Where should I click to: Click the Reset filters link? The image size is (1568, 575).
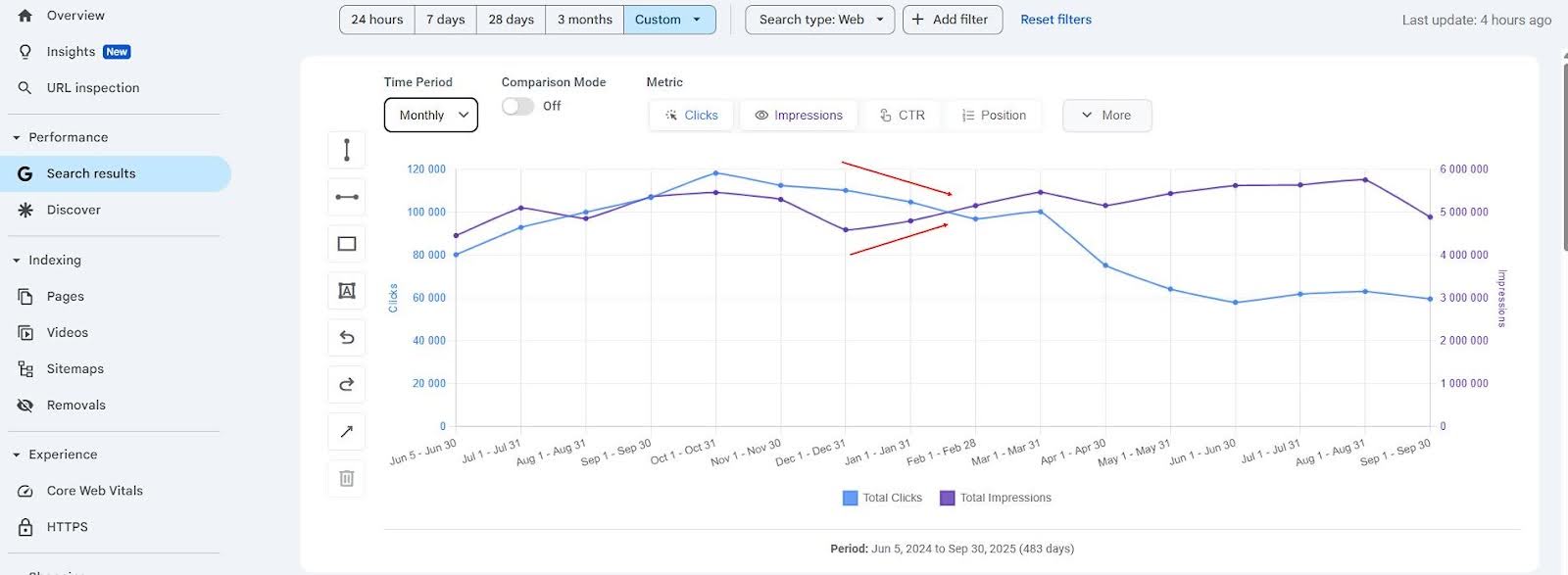click(x=1055, y=20)
